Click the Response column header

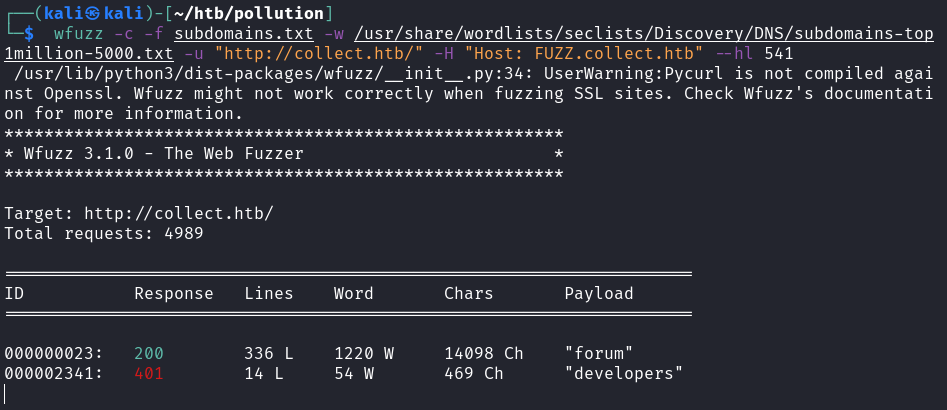[174, 293]
